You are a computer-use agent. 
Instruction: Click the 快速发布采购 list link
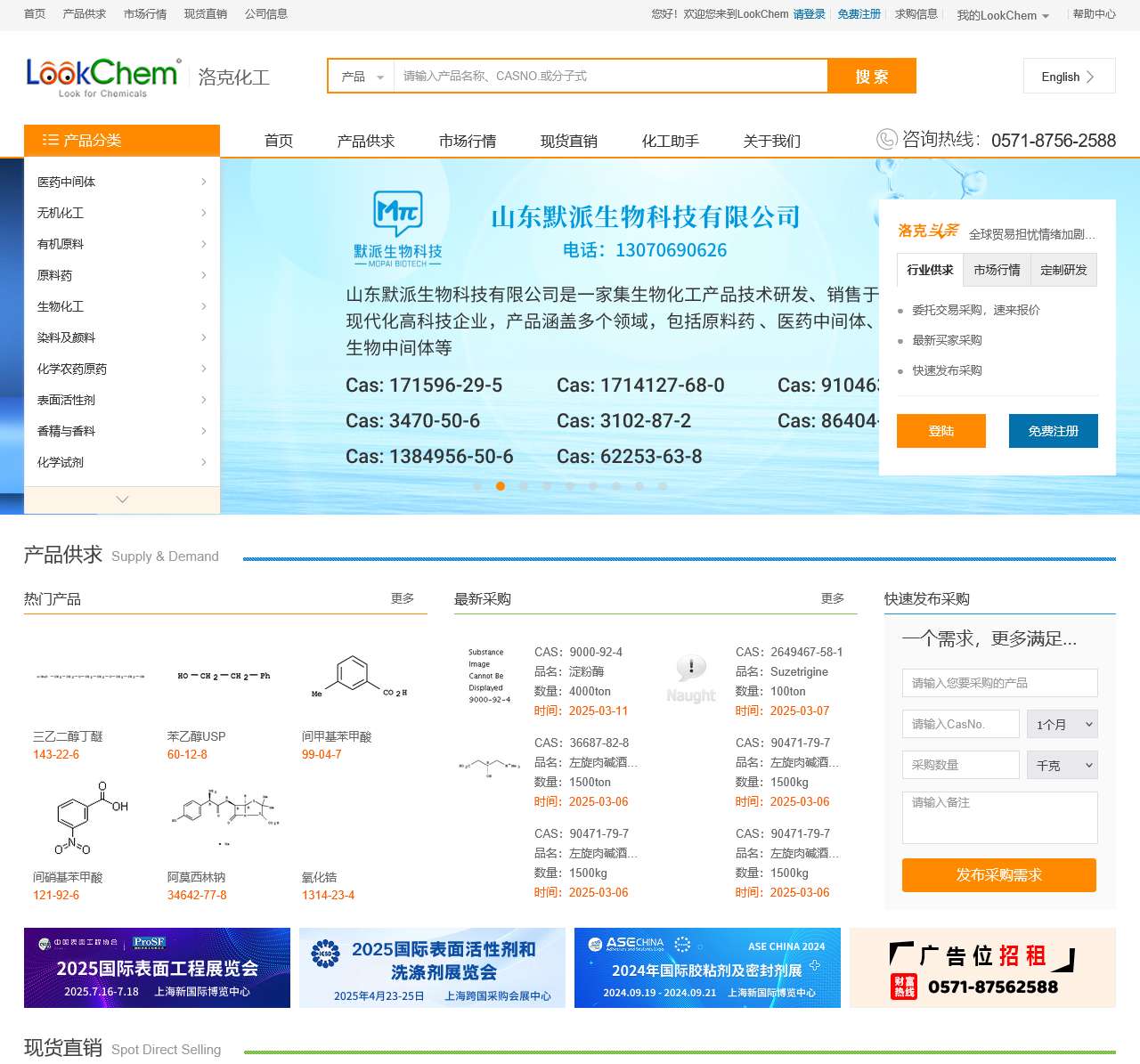[x=947, y=370]
